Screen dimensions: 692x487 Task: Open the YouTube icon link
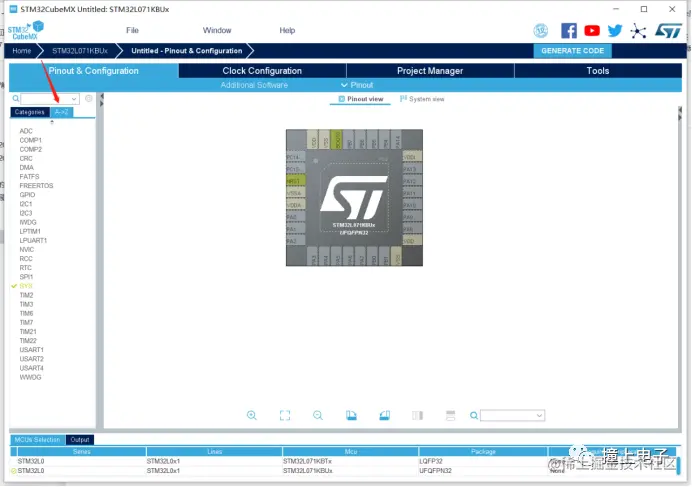click(x=592, y=30)
